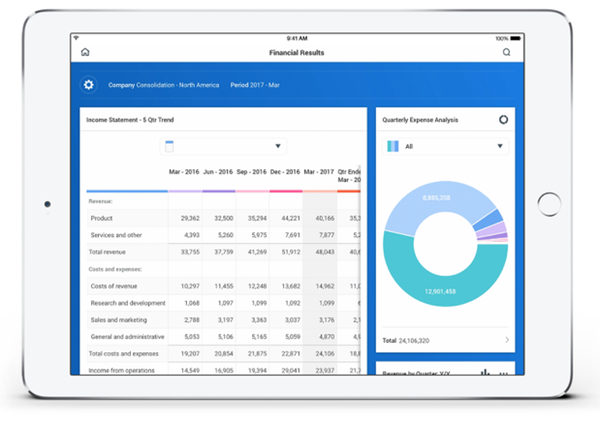
Task: Select the Dec - 2016 column header
Action: 285,172
